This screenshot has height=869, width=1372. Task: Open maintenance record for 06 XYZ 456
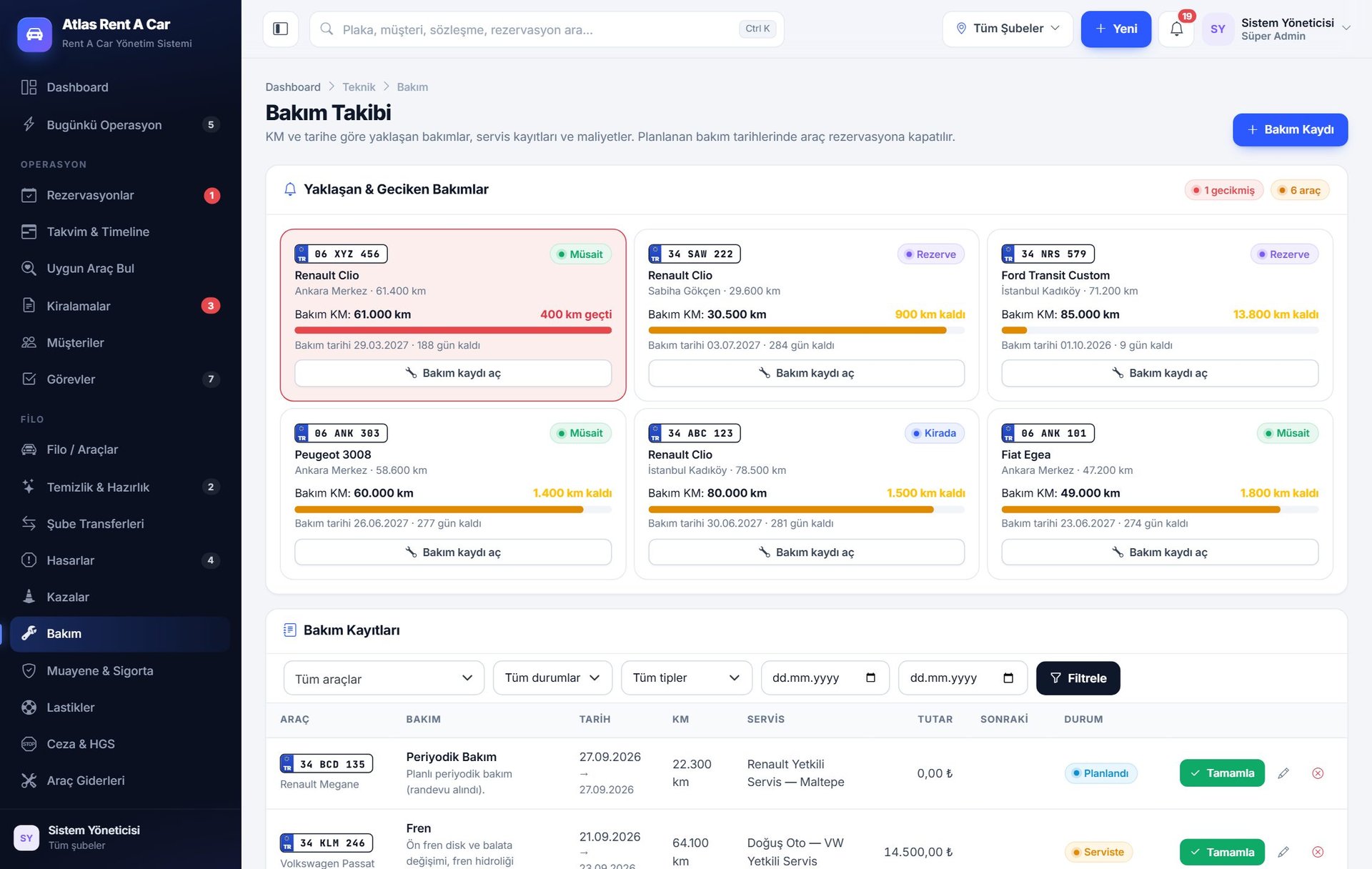point(453,373)
